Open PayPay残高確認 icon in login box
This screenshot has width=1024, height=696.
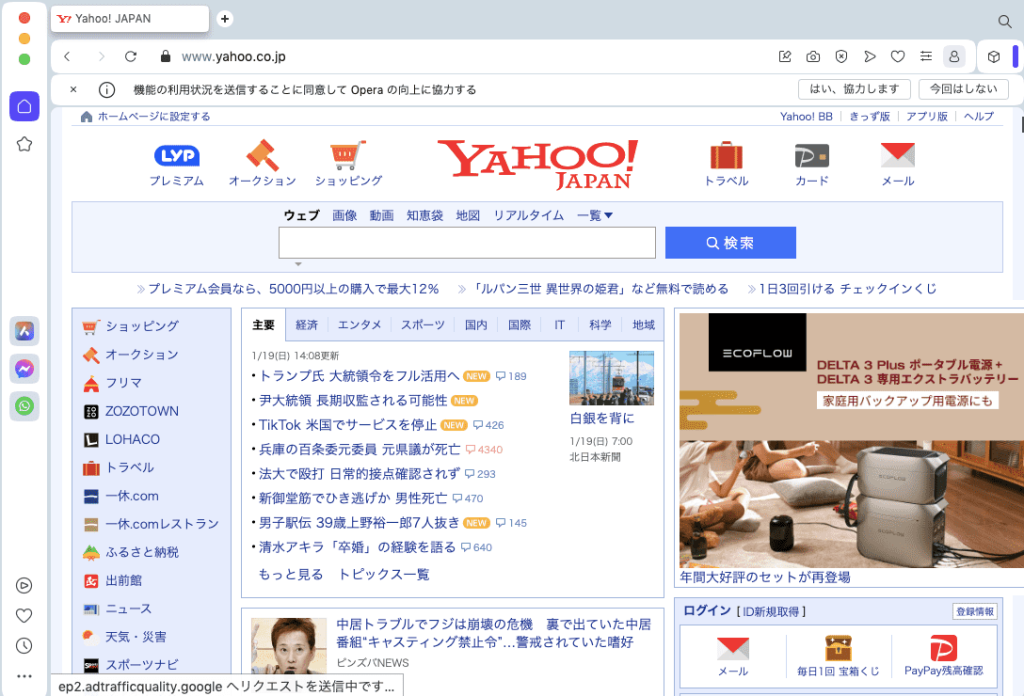(943, 656)
